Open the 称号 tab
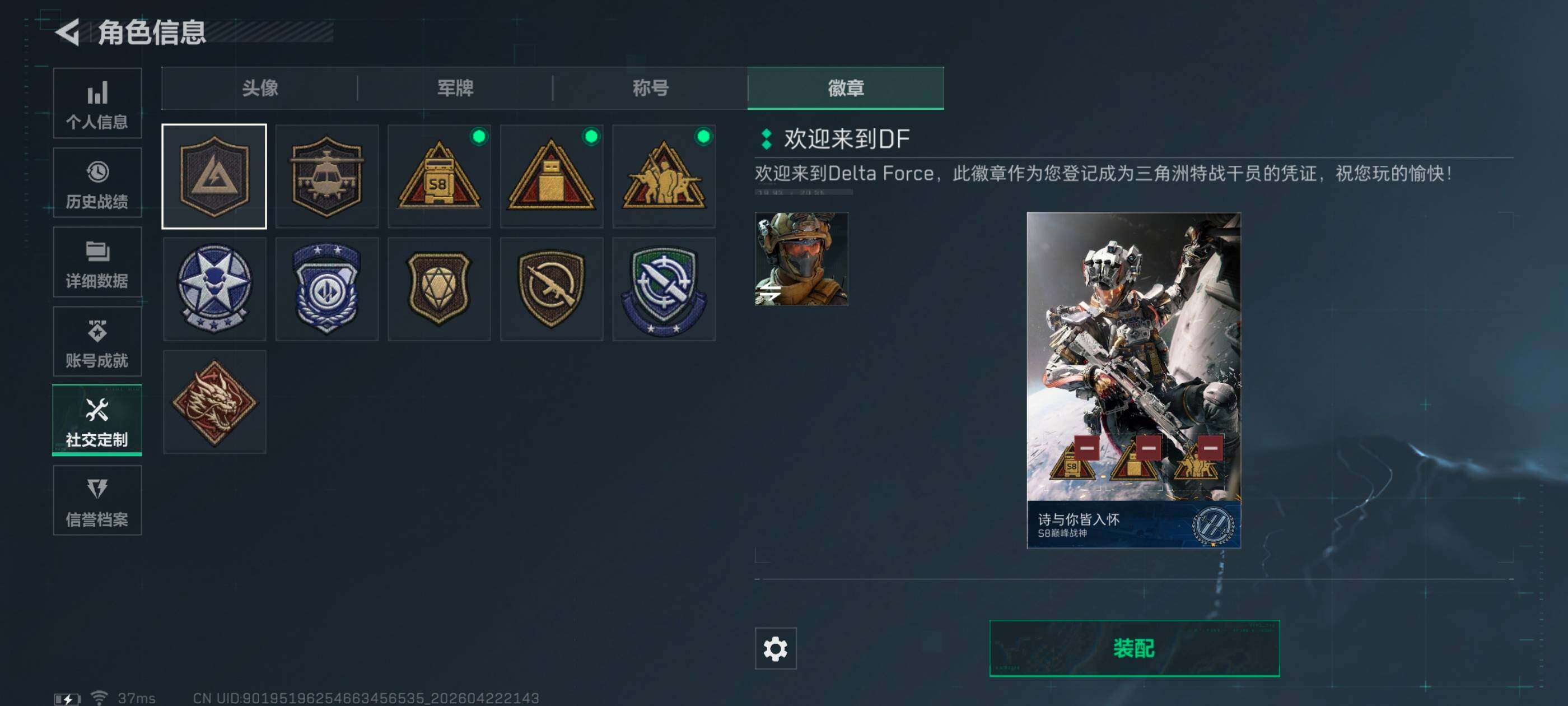The image size is (1568, 706). [x=650, y=89]
